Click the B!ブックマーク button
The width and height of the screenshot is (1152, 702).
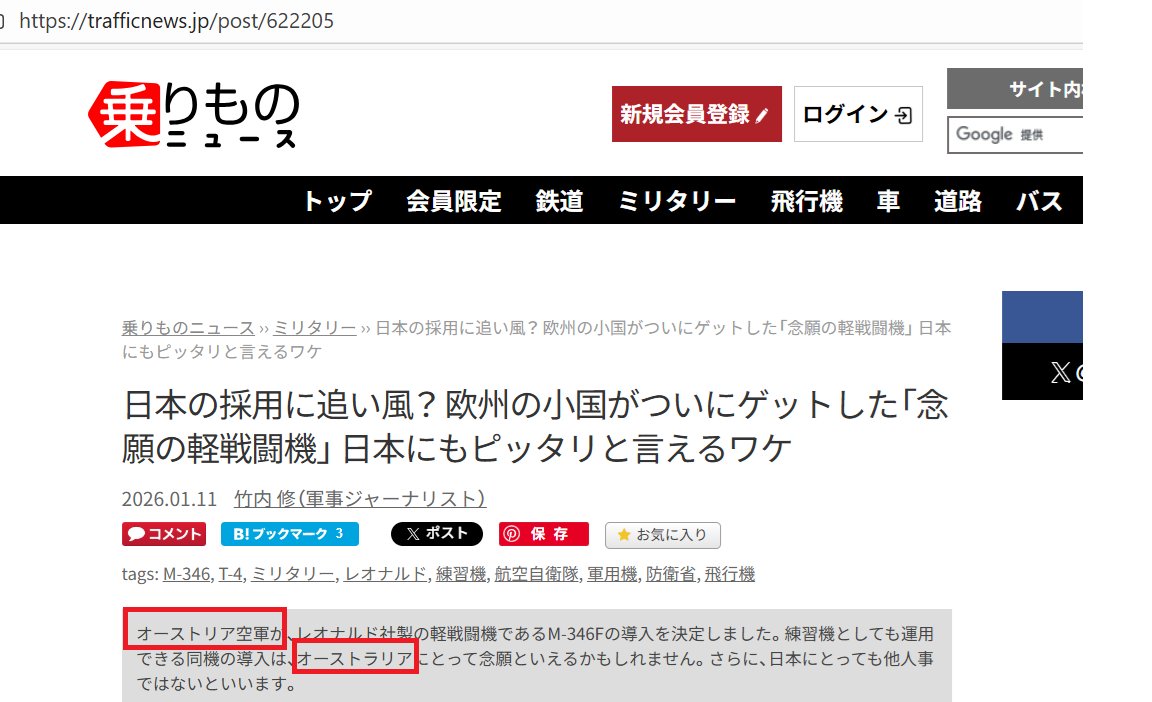[x=289, y=534]
